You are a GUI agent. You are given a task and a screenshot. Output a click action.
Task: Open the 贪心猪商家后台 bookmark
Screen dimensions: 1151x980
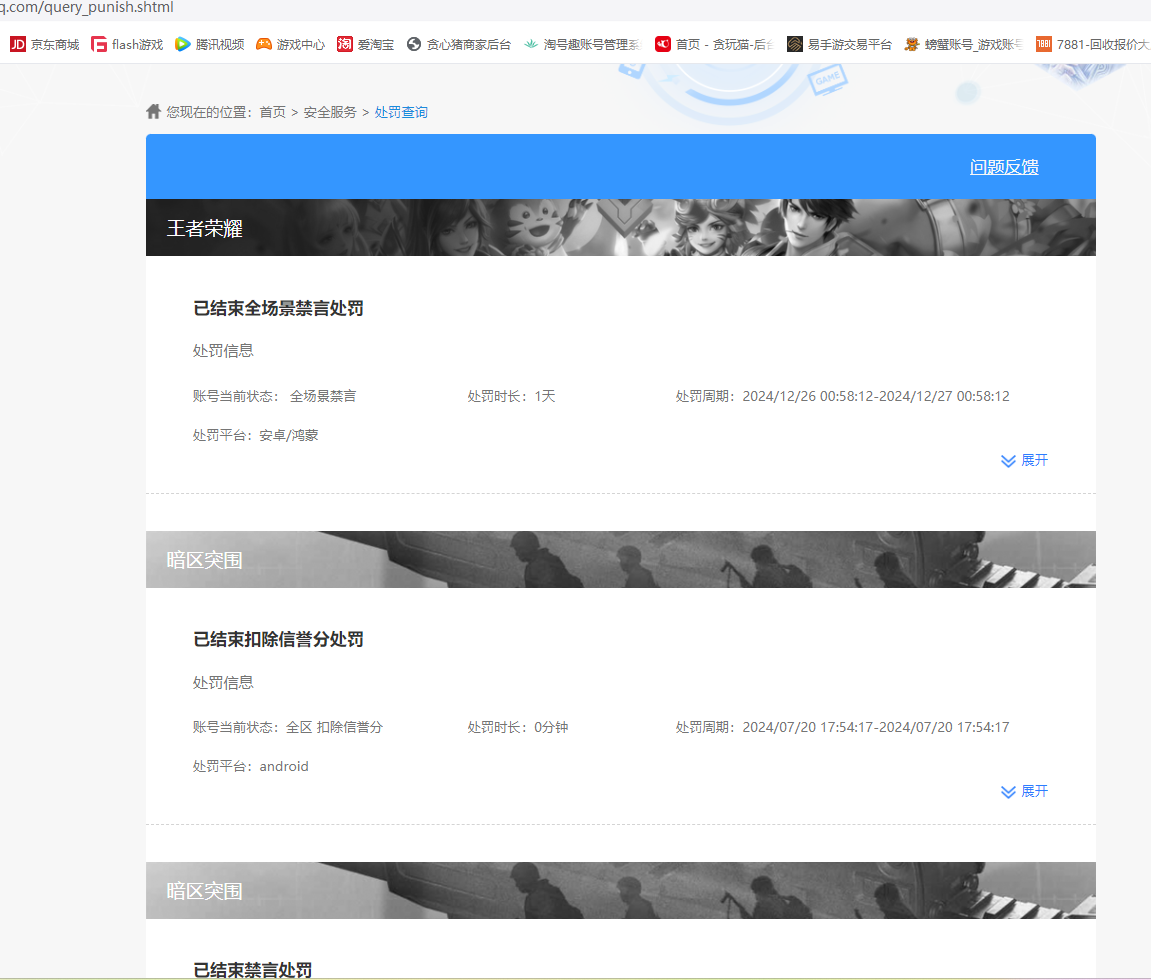[458, 43]
